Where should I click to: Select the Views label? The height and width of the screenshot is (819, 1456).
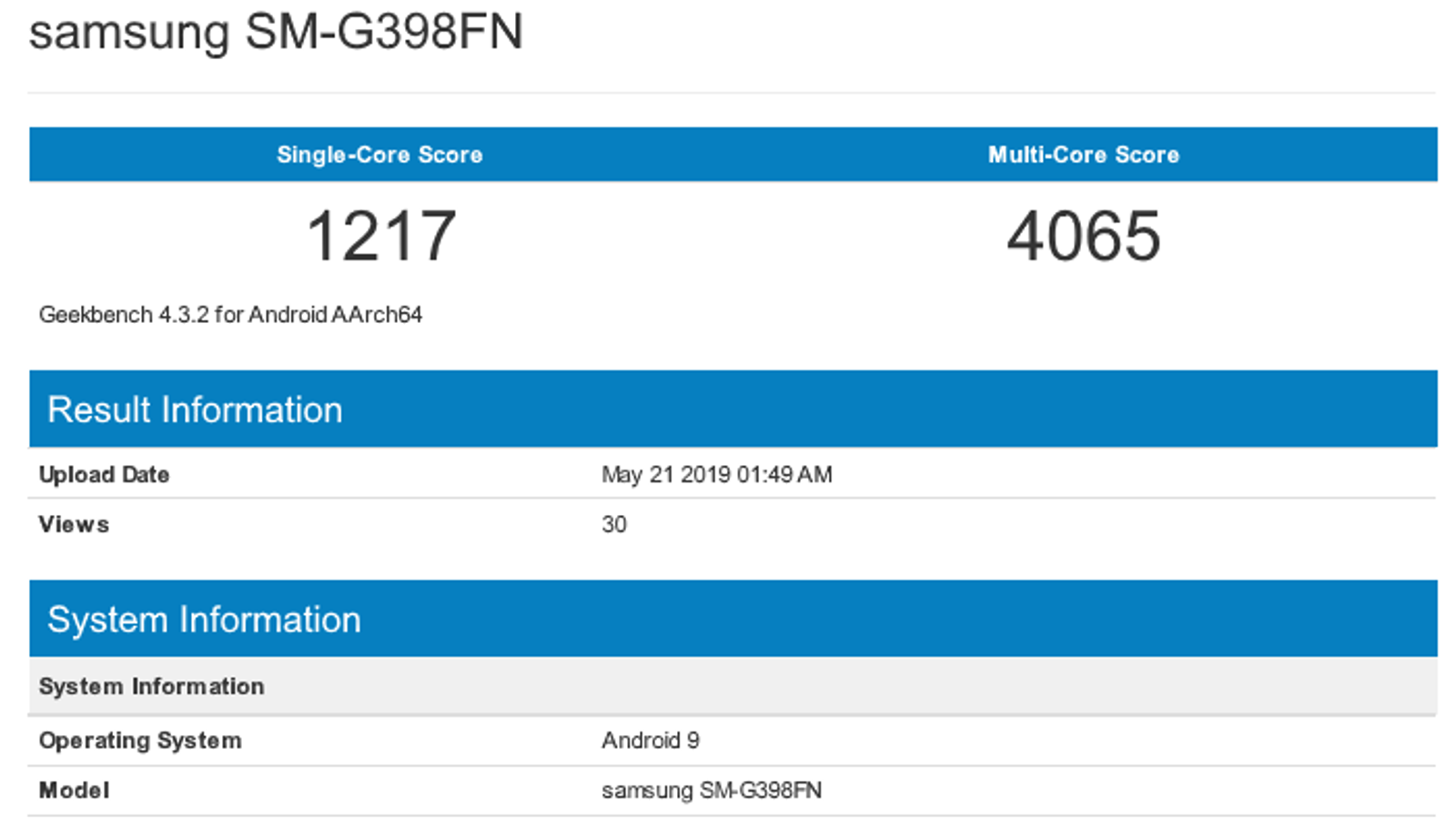tap(74, 524)
